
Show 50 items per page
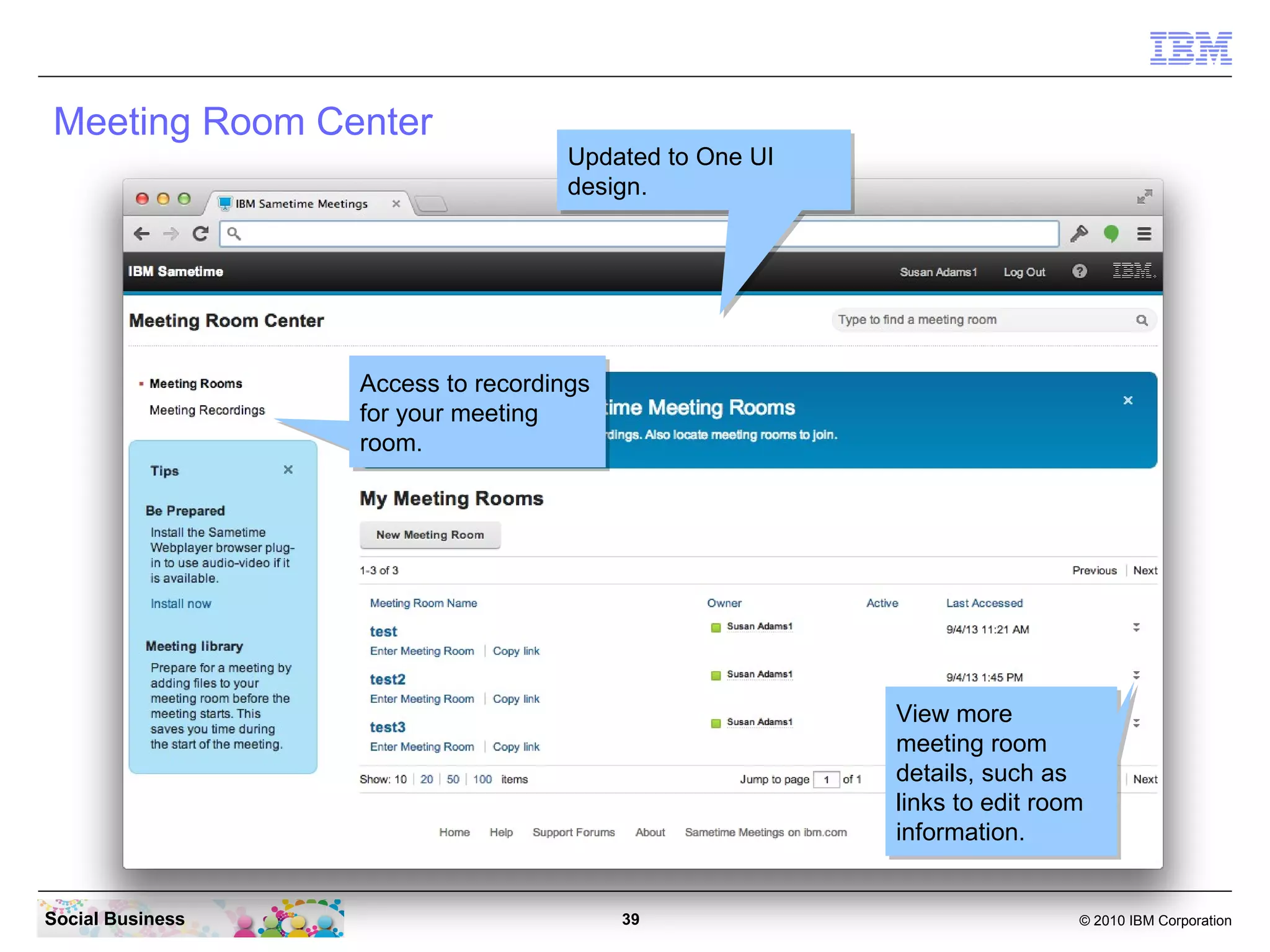click(453, 779)
